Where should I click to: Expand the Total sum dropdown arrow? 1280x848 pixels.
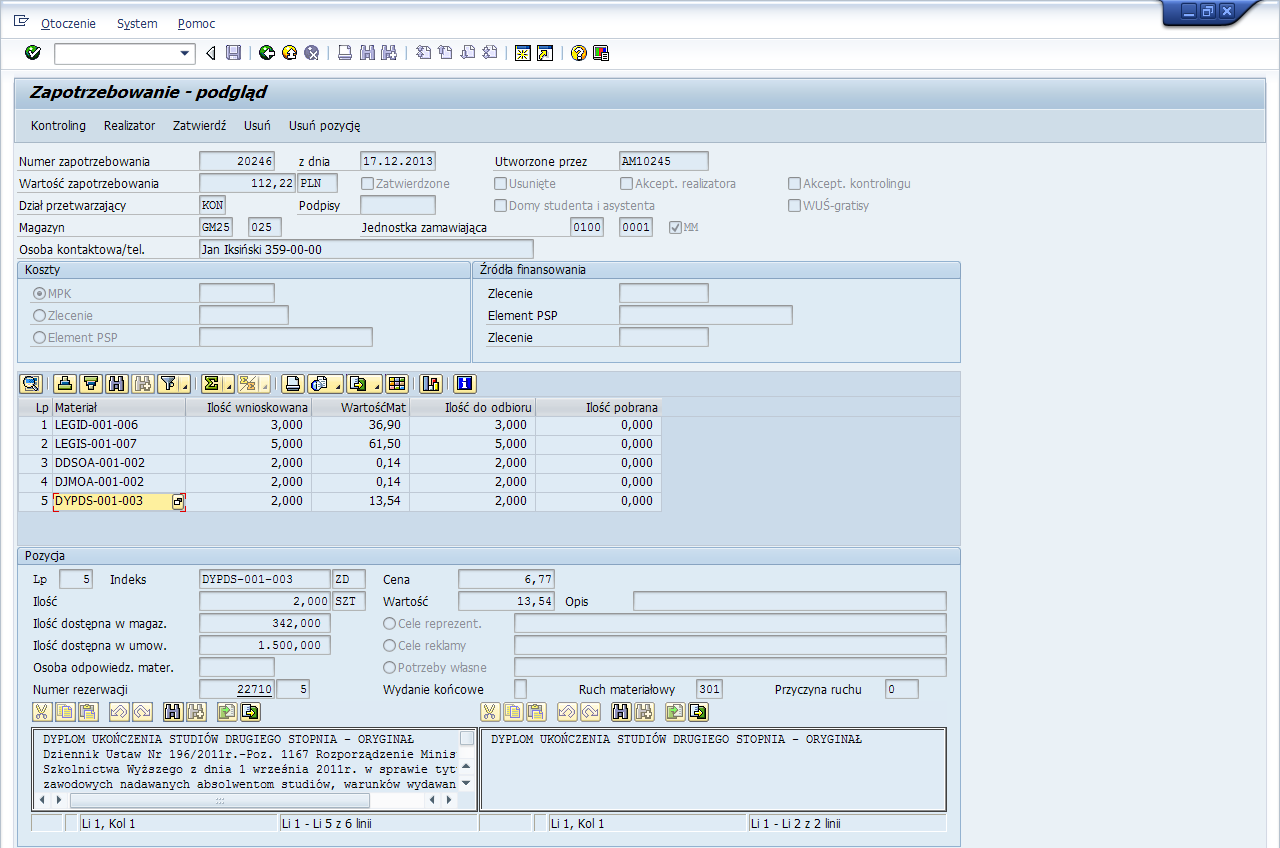point(227,384)
